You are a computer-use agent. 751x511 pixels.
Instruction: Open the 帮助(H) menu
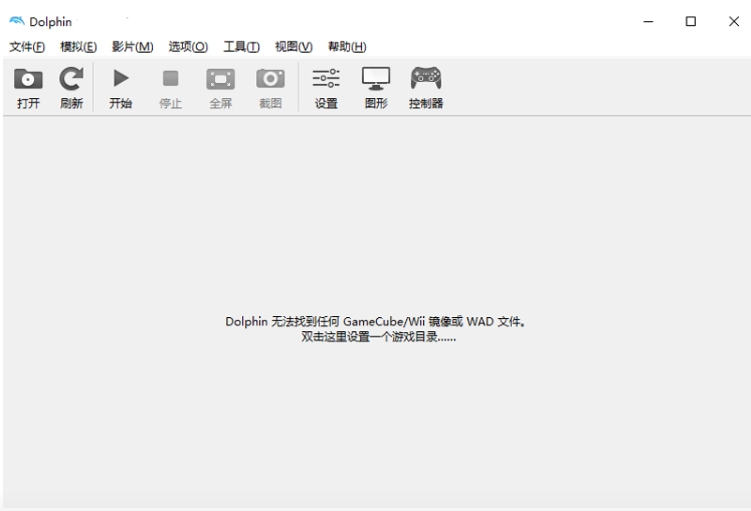click(x=347, y=47)
